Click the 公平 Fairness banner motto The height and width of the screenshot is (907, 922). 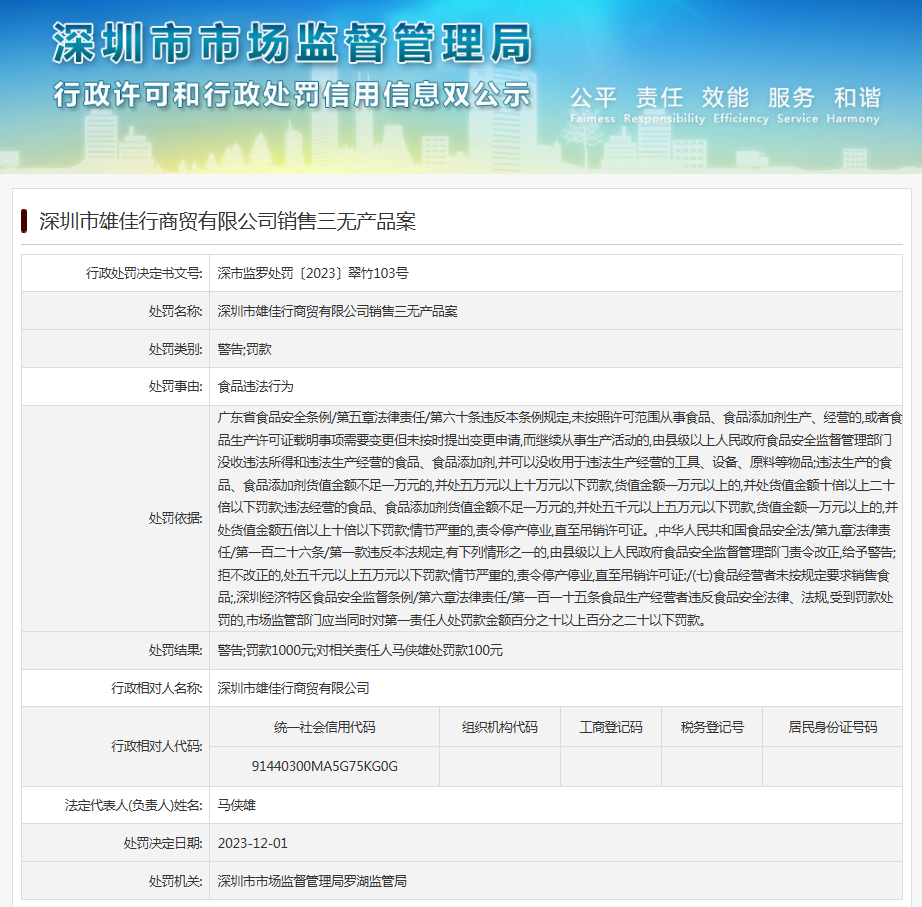click(x=593, y=105)
